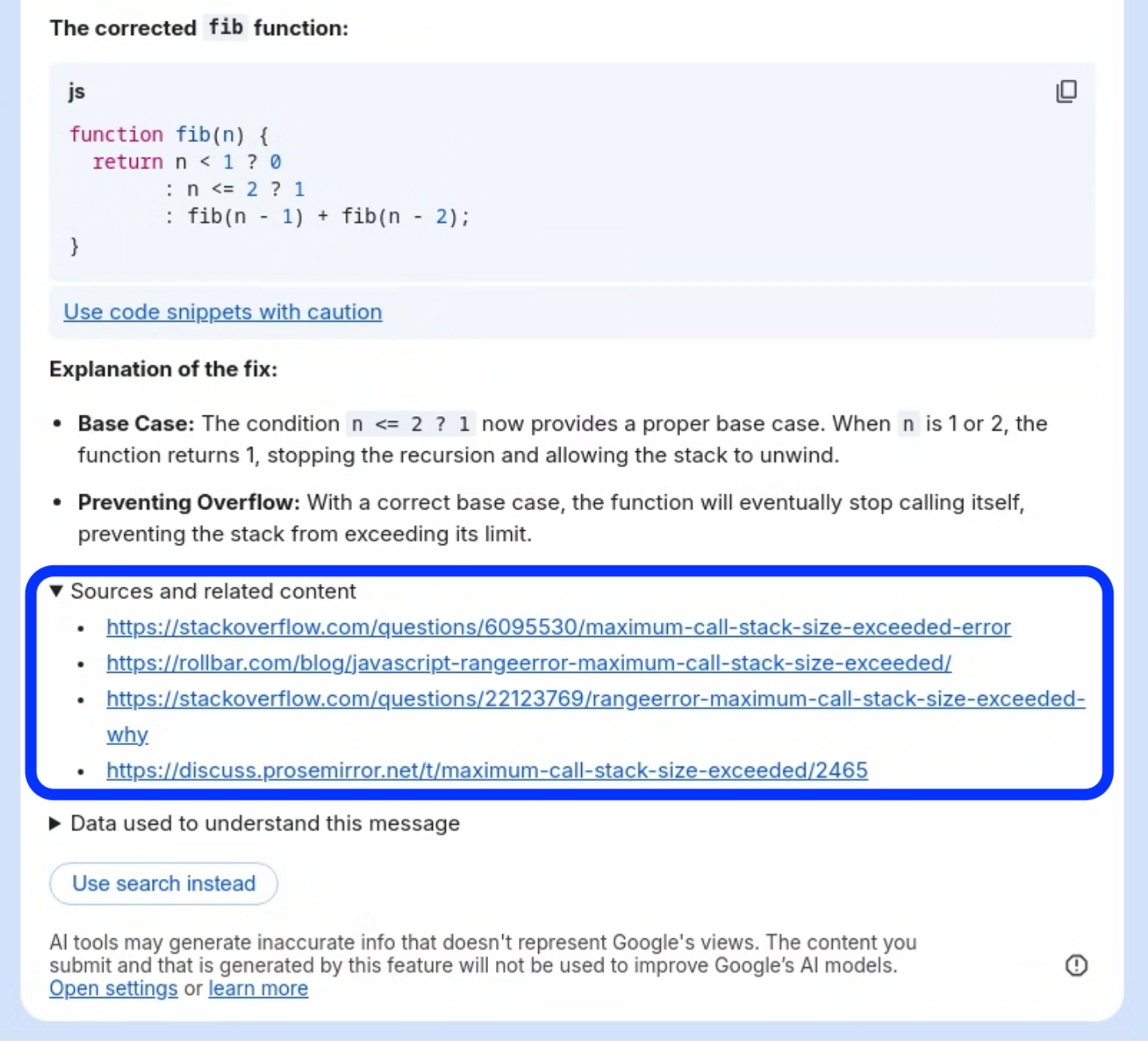Image resolution: width=1148 pixels, height=1041 pixels.
Task: Expand Data used to understand this message
Action: 56,823
